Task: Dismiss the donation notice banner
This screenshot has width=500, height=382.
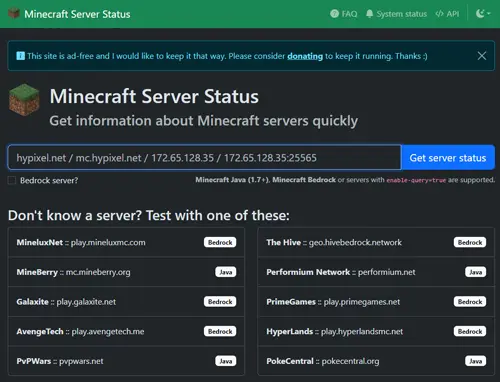Action: tap(482, 56)
